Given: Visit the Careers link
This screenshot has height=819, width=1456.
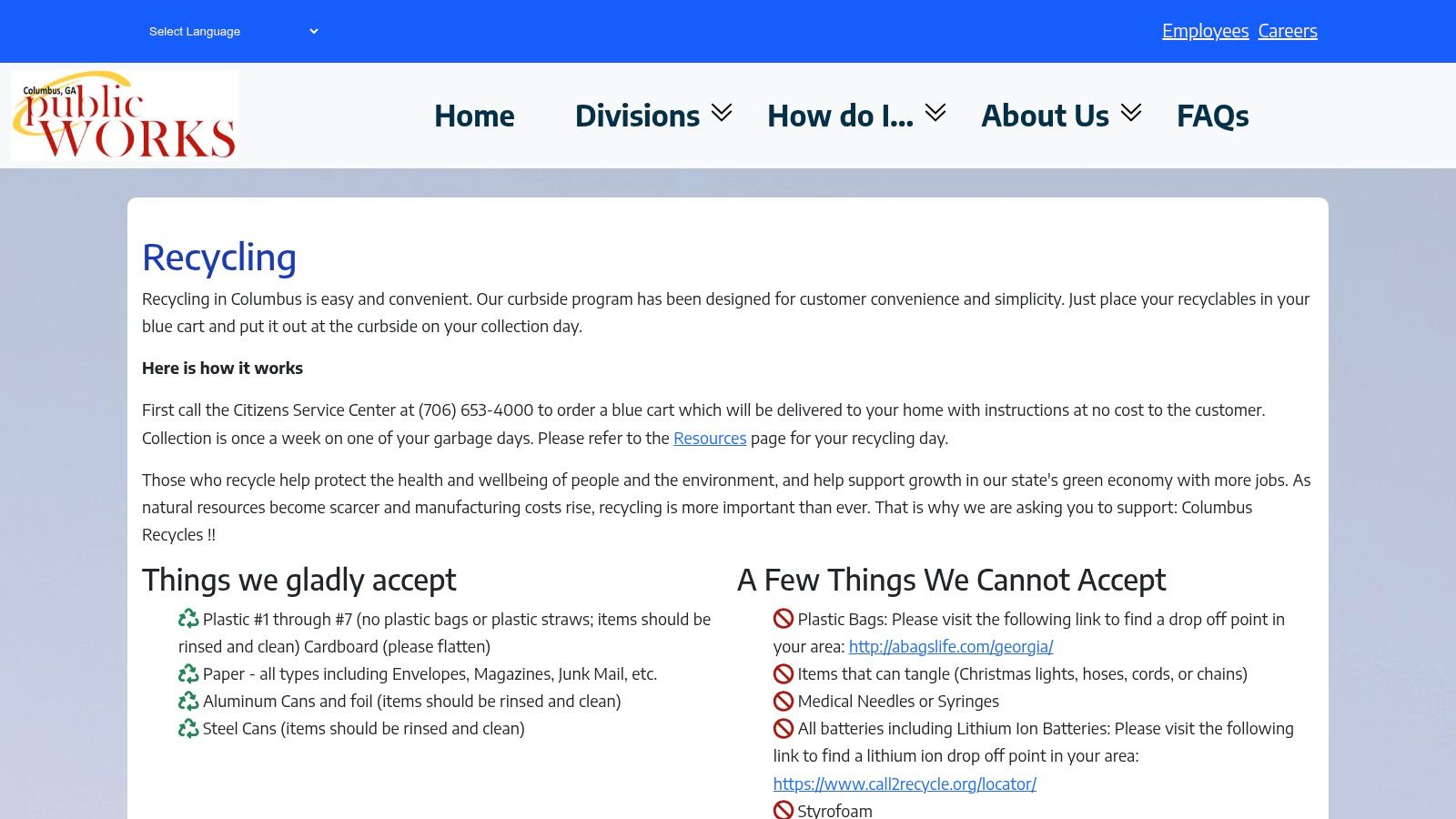Looking at the screenshot, I should (x=1288, y=31).
